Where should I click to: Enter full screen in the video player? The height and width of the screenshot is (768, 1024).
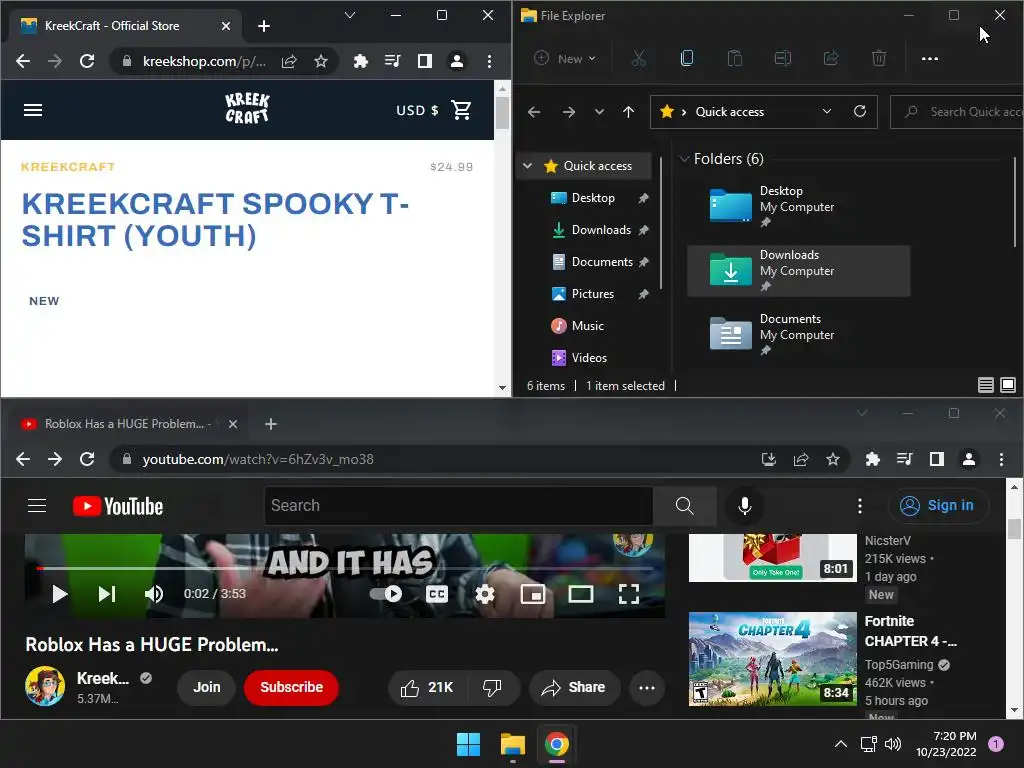coord(628,594)
